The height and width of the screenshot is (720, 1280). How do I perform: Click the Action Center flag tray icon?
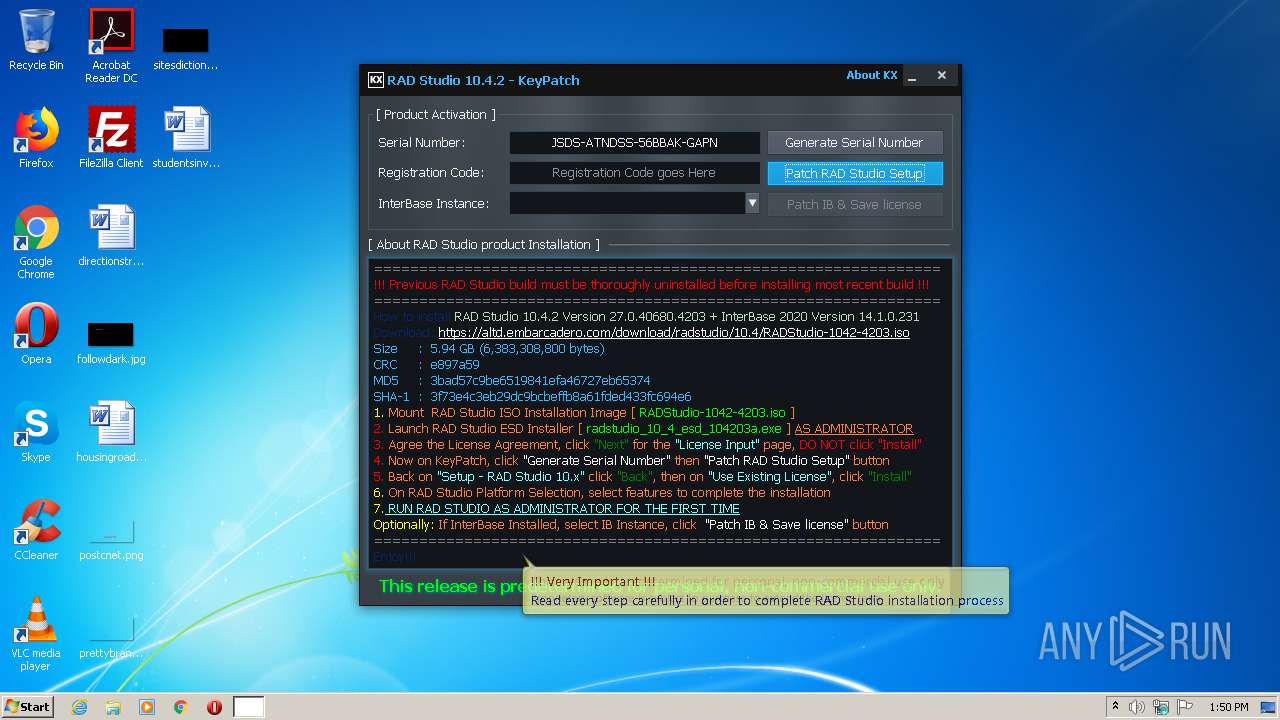[x=1184, y=707]
